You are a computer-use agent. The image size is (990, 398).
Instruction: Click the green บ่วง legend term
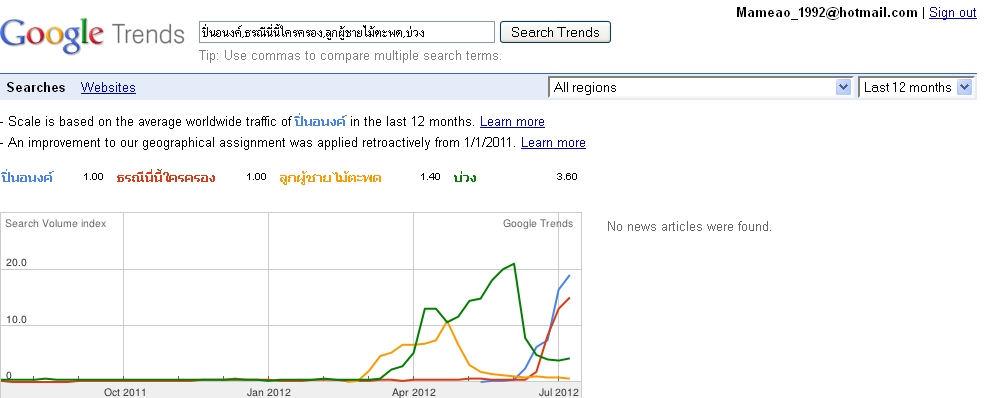tap(465, 177)
